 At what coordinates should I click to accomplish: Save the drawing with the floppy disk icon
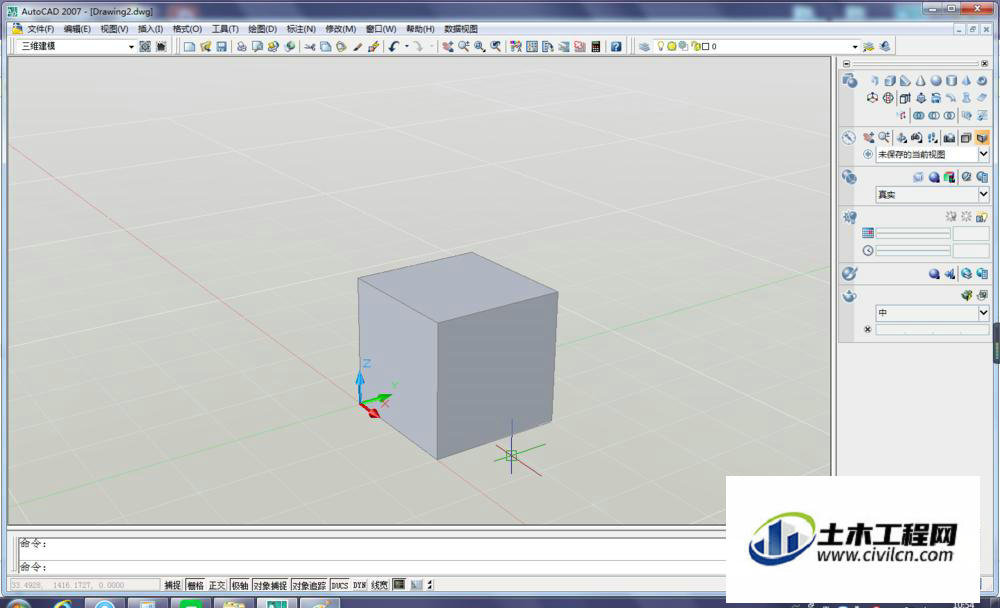coord(221,47)
